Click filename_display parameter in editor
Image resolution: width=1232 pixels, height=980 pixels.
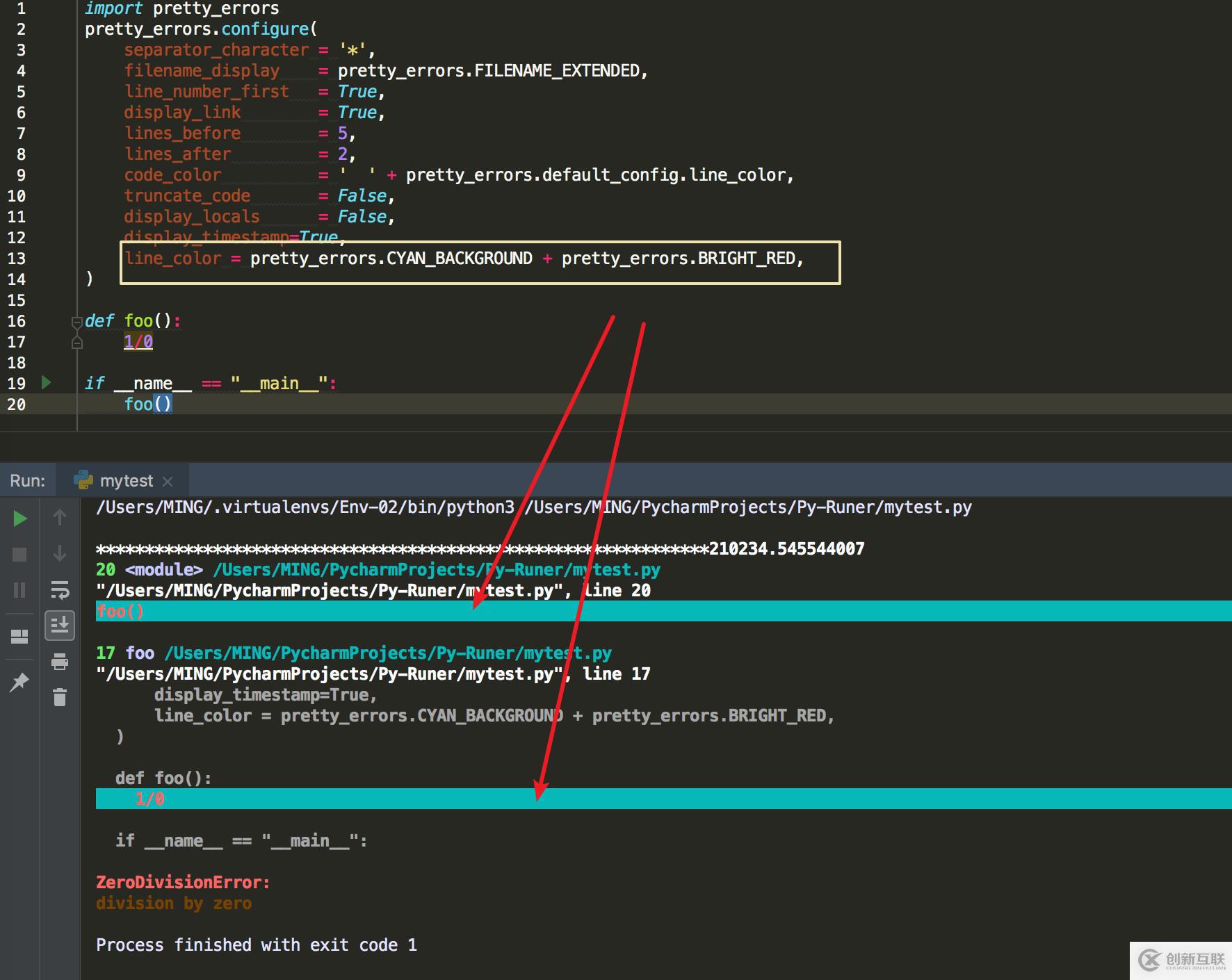202,71
